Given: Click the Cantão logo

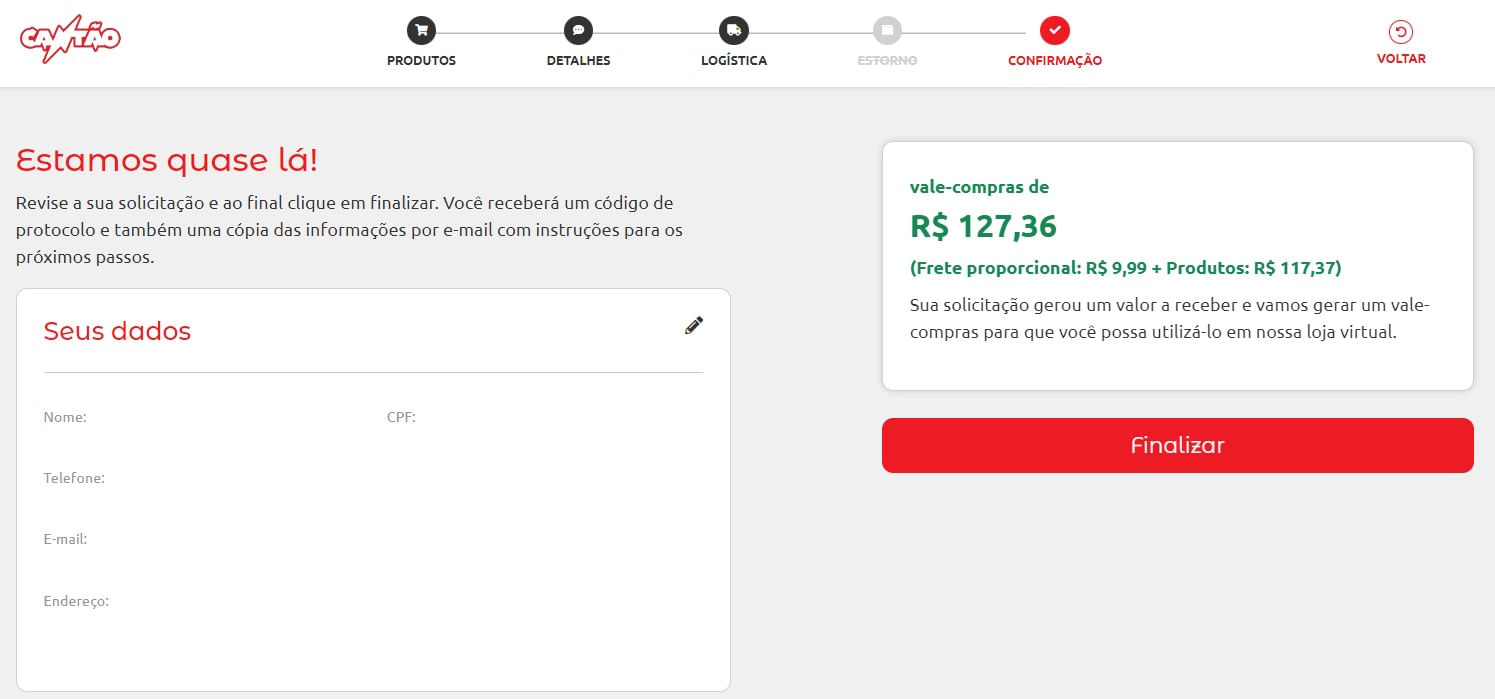Looking at the screenshot, I should 70,39.
